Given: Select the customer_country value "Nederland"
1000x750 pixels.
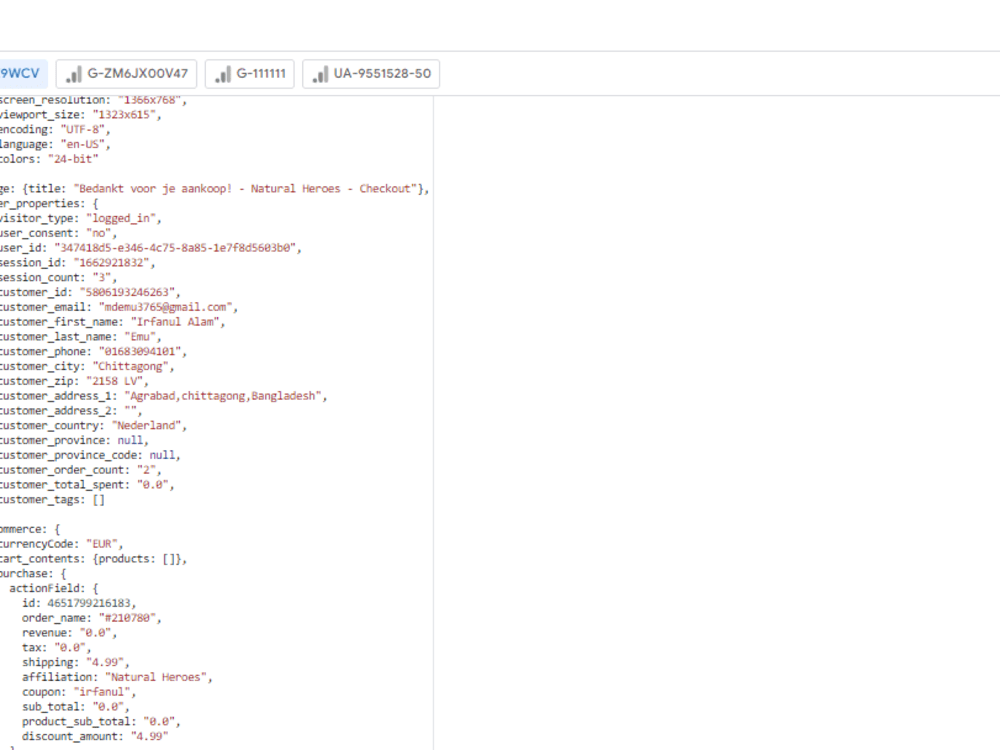Looking at the screenshot, I should 147,425.
